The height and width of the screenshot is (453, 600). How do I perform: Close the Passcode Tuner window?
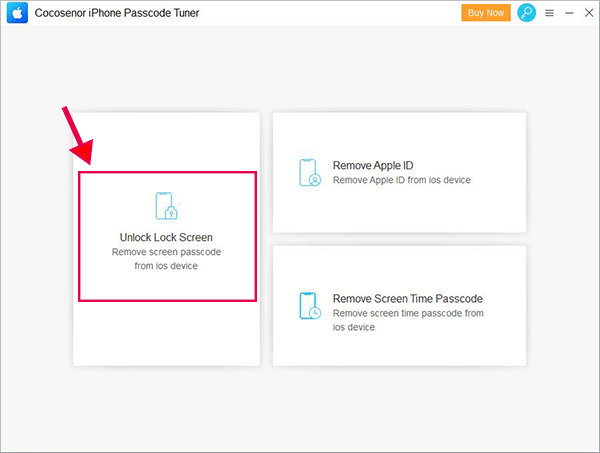(589, 13)
